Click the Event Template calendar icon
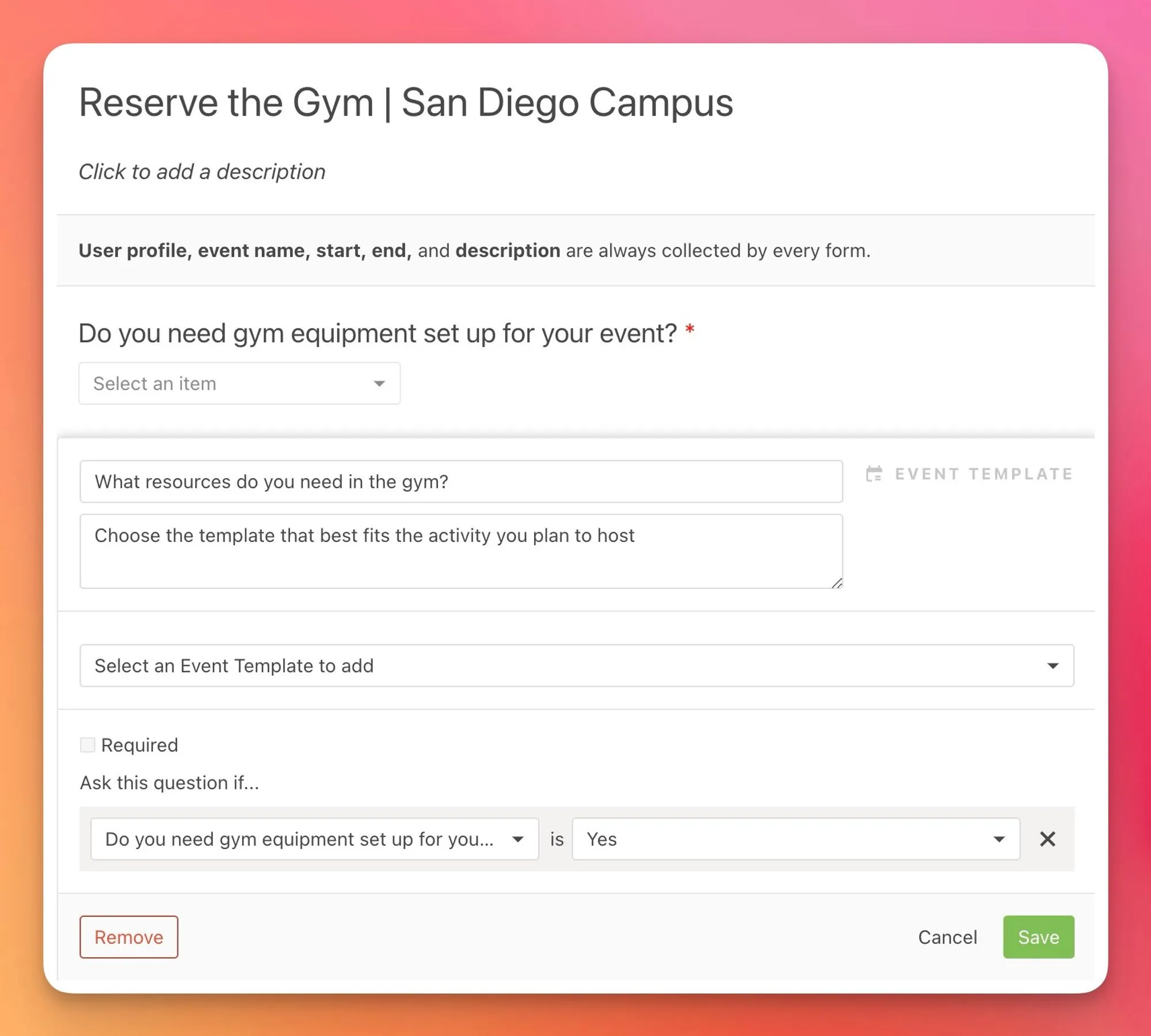1151x1036 pixels. click(x=874, y=473)
